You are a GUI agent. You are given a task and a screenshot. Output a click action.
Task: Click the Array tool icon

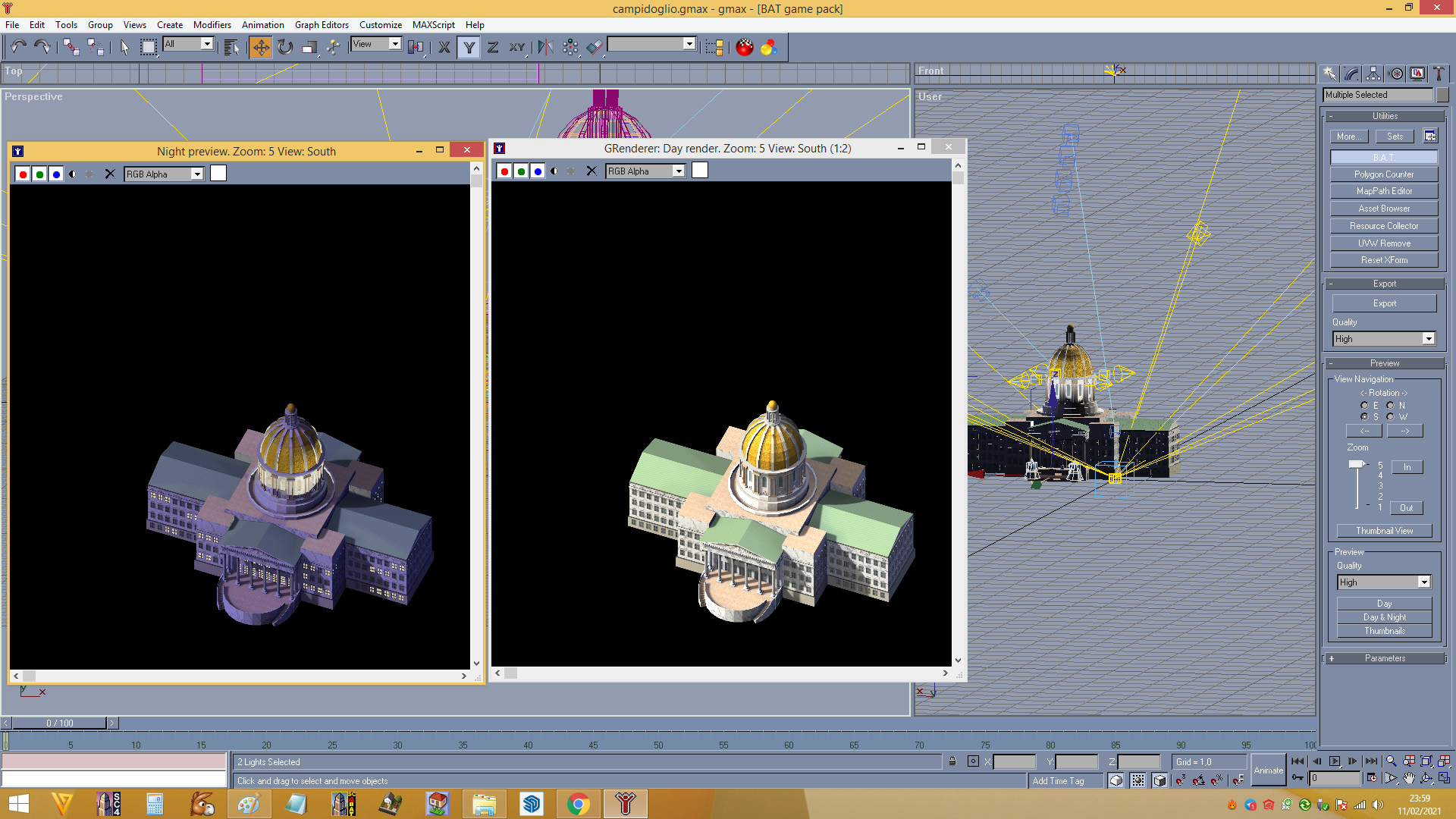click(570, 47)
